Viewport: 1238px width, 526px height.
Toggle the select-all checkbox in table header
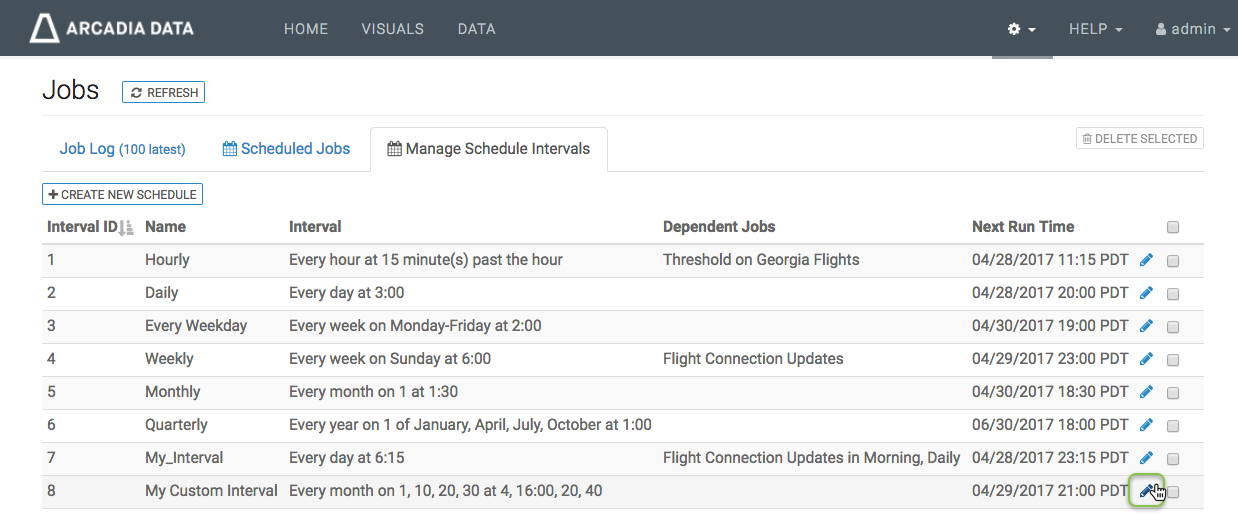1173,227
